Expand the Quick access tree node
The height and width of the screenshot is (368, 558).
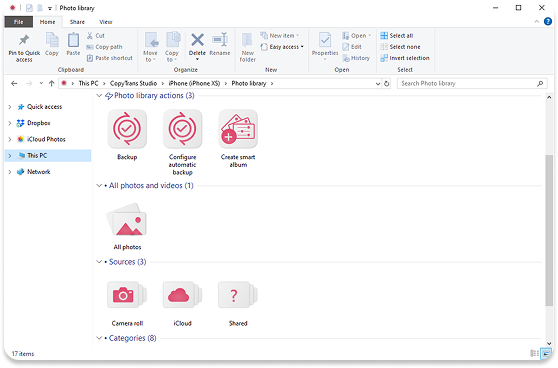(x=10, y=107)
